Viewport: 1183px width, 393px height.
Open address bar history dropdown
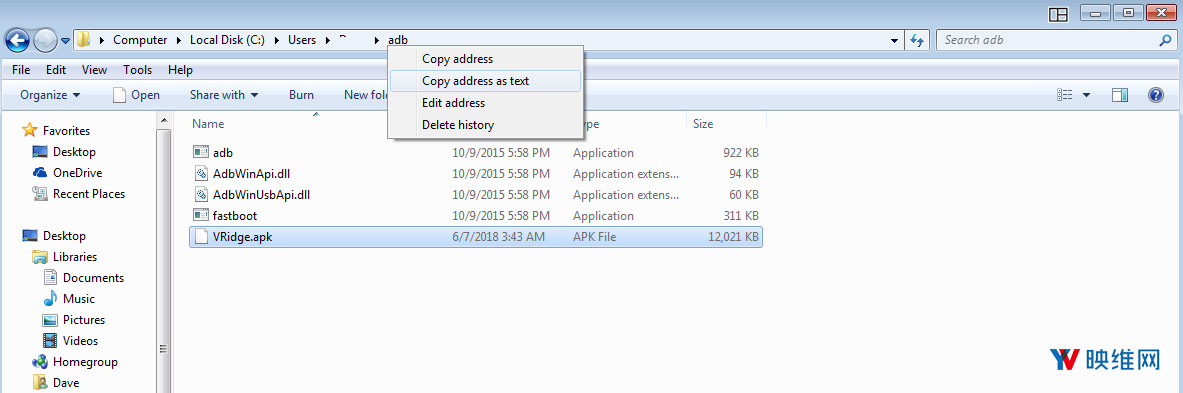[894, 40]
